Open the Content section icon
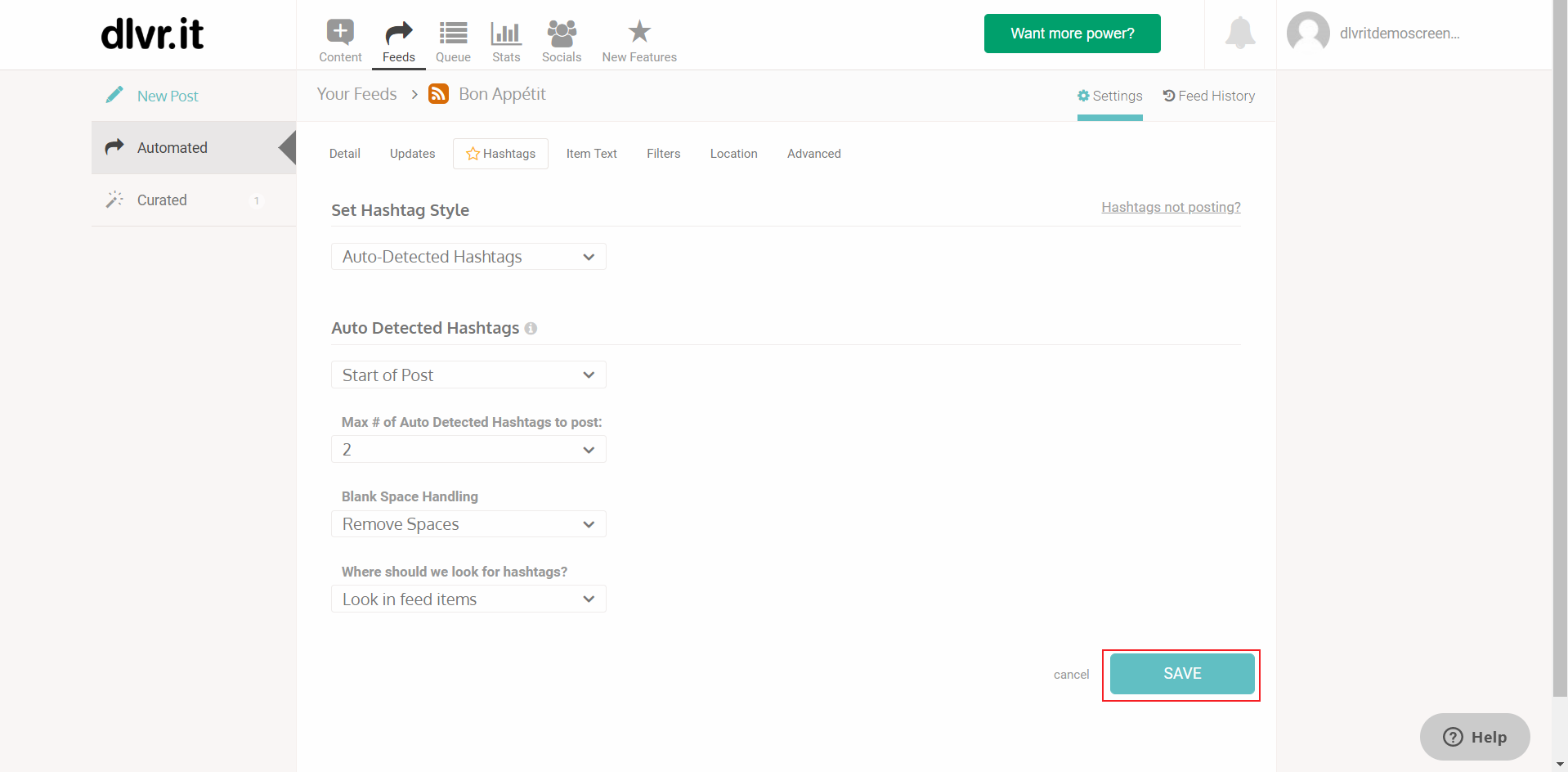 tap(340, 32)
